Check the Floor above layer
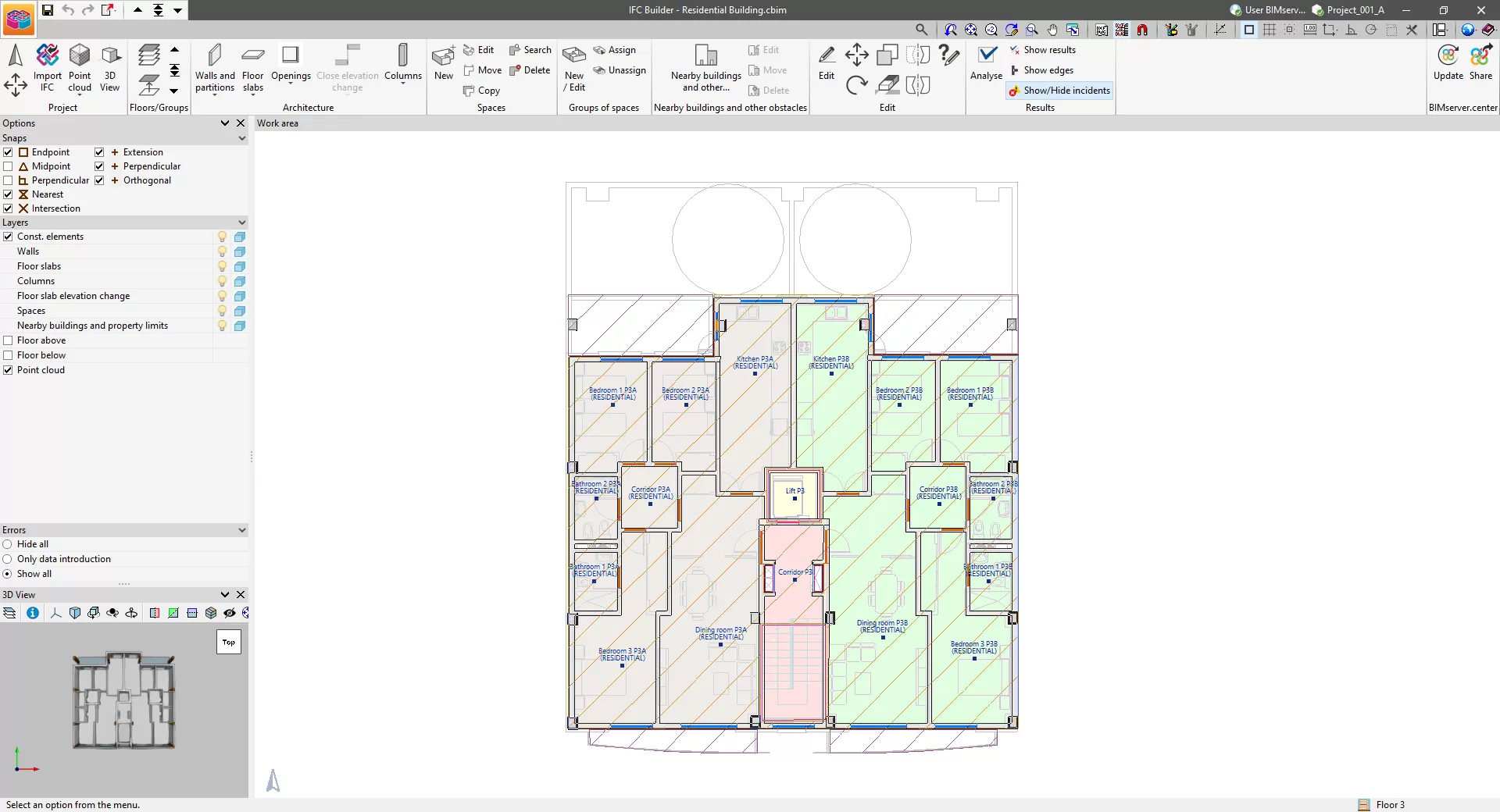 click(x=8, y=340)
